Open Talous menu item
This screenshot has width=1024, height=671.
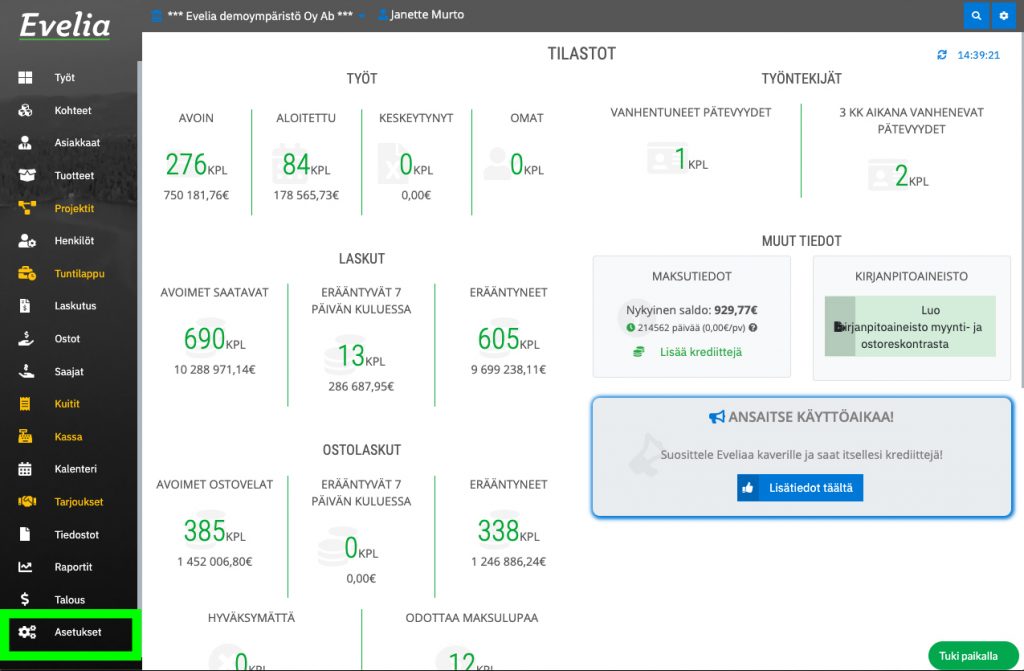click(69, 599)
